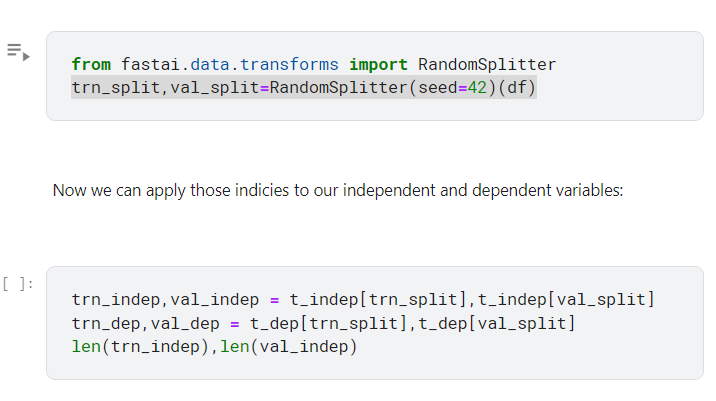Click t_dep[trn_split] expression

coord(328,323)
